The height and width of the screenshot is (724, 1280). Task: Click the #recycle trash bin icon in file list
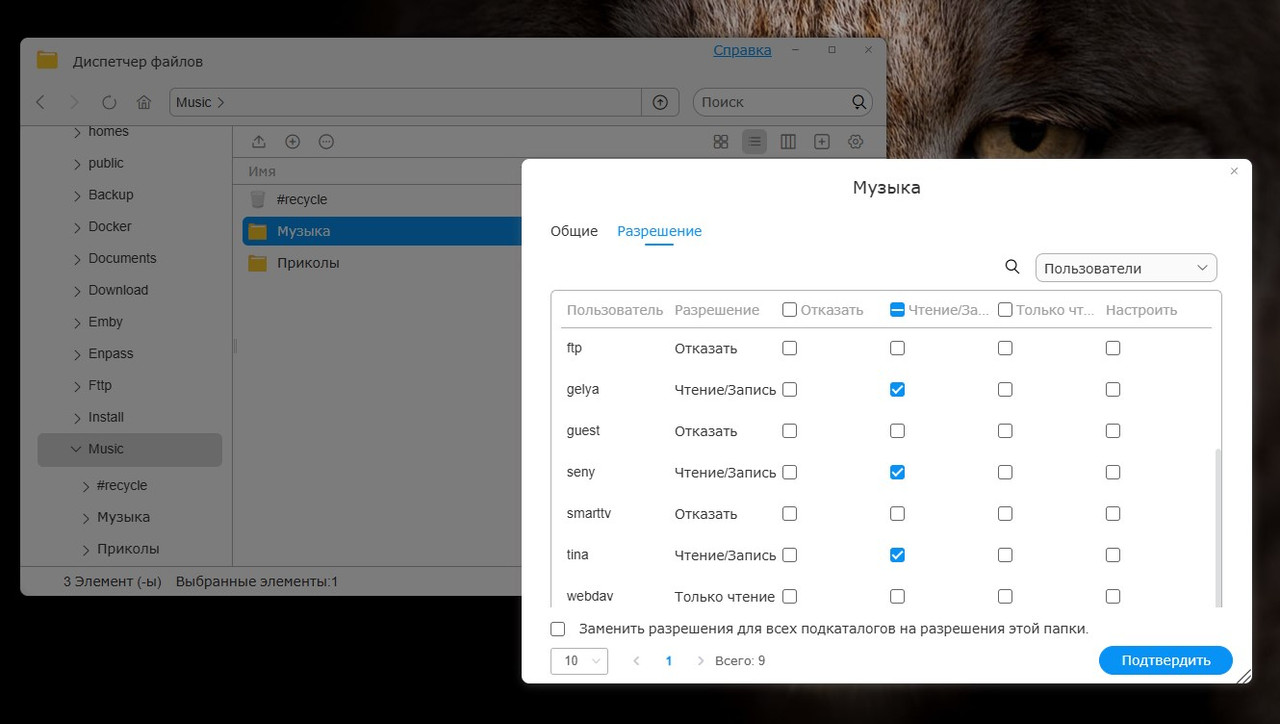point(258,199)
